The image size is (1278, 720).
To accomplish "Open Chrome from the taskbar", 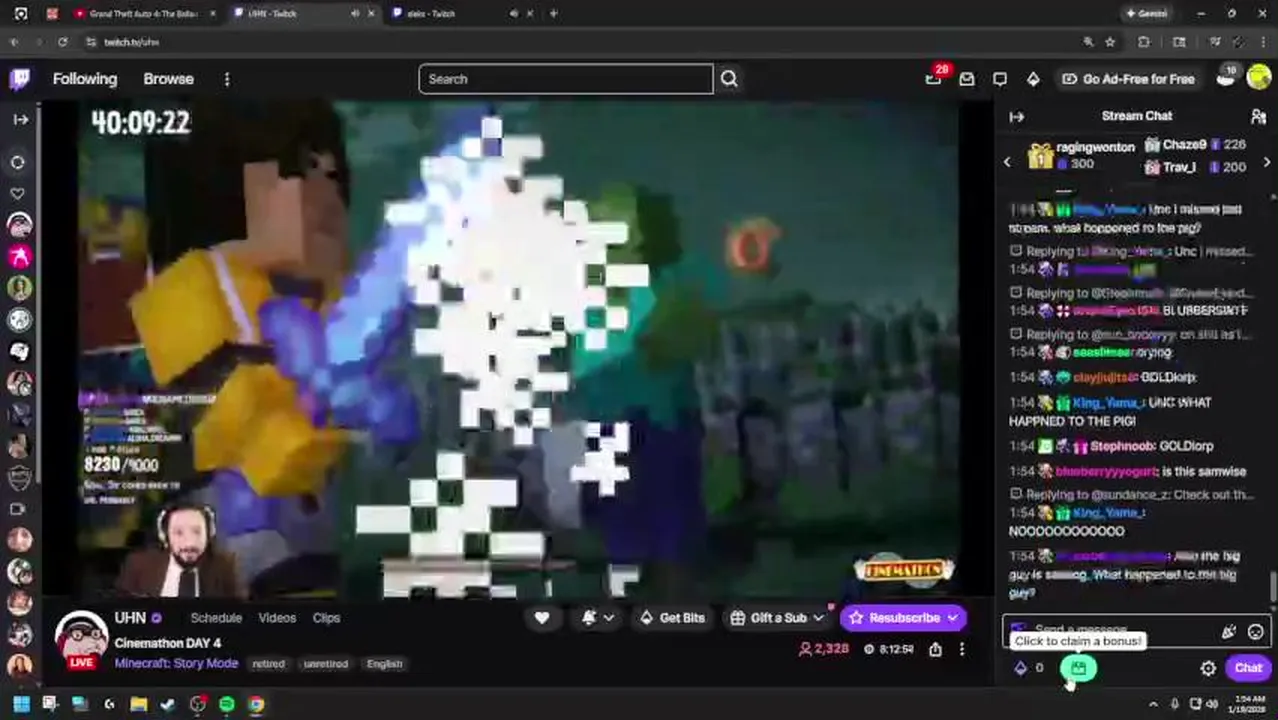I will point(257,704).
